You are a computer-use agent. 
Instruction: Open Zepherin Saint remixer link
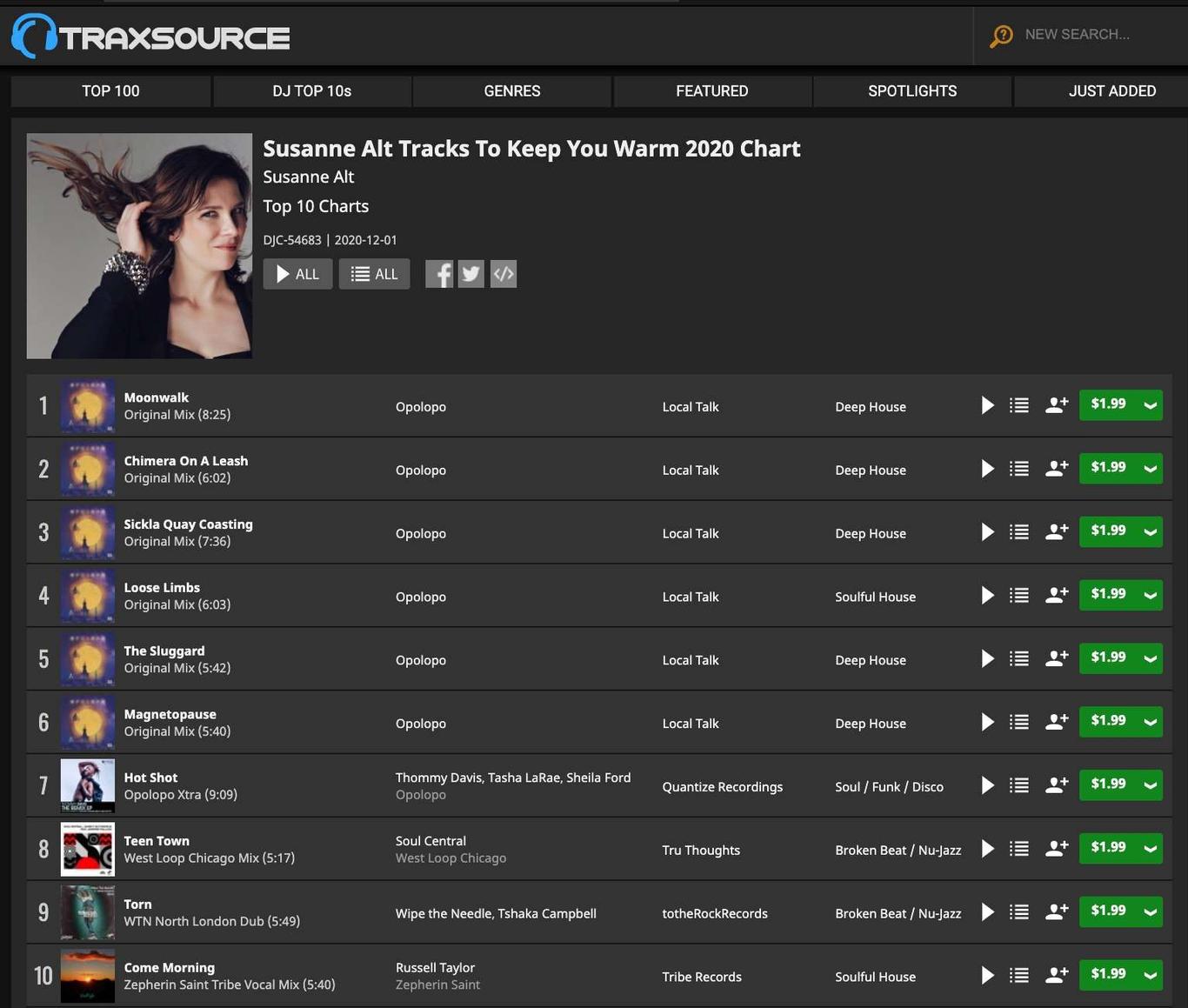(437, 985)
